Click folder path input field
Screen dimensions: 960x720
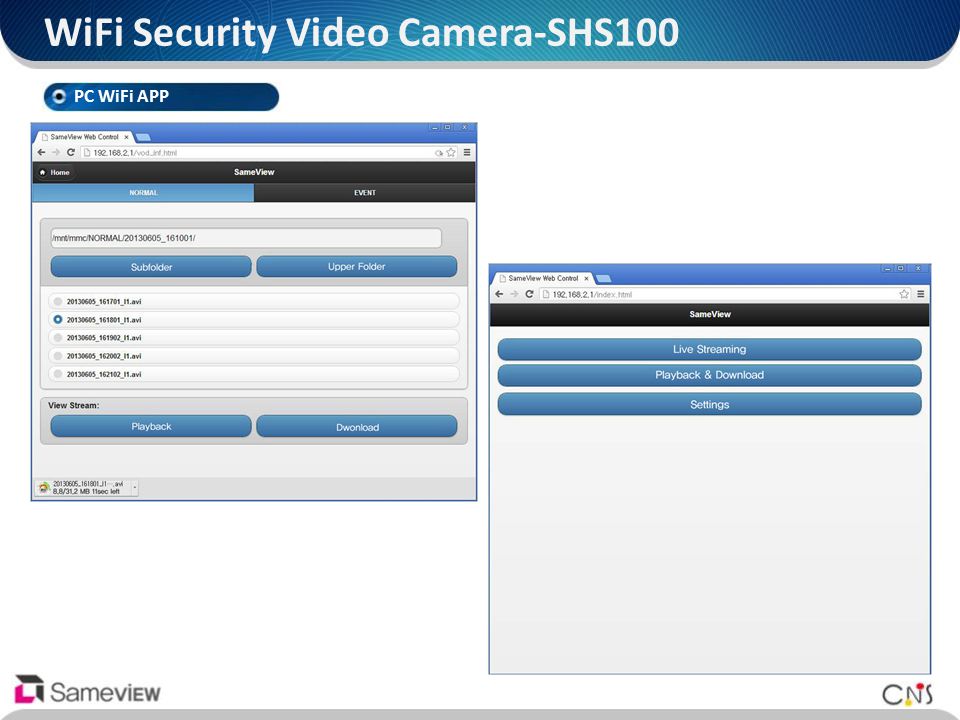point(246,238)
